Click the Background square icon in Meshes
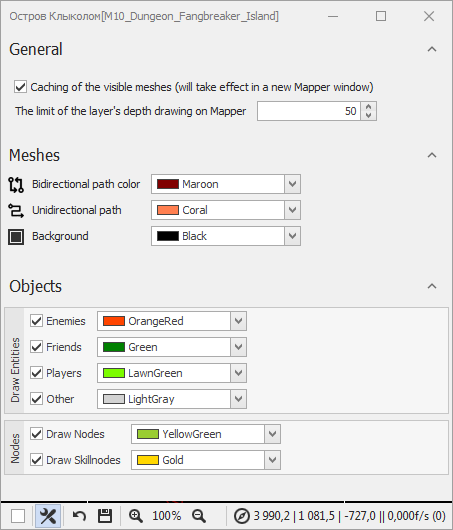 [x=16, y=236]
